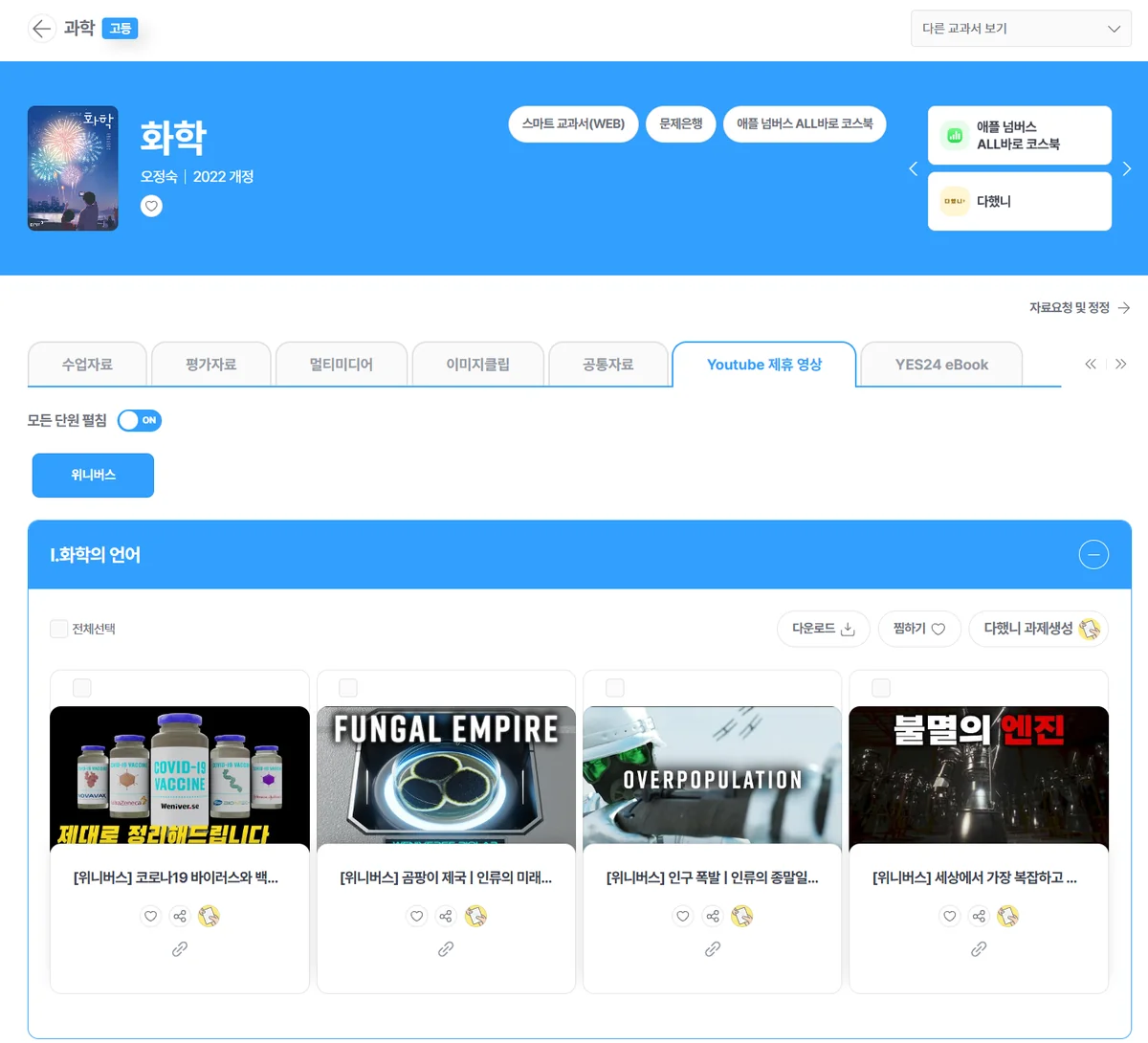
Task: Switch to the 평가자료 tab
Action: (x=211, y=365)
